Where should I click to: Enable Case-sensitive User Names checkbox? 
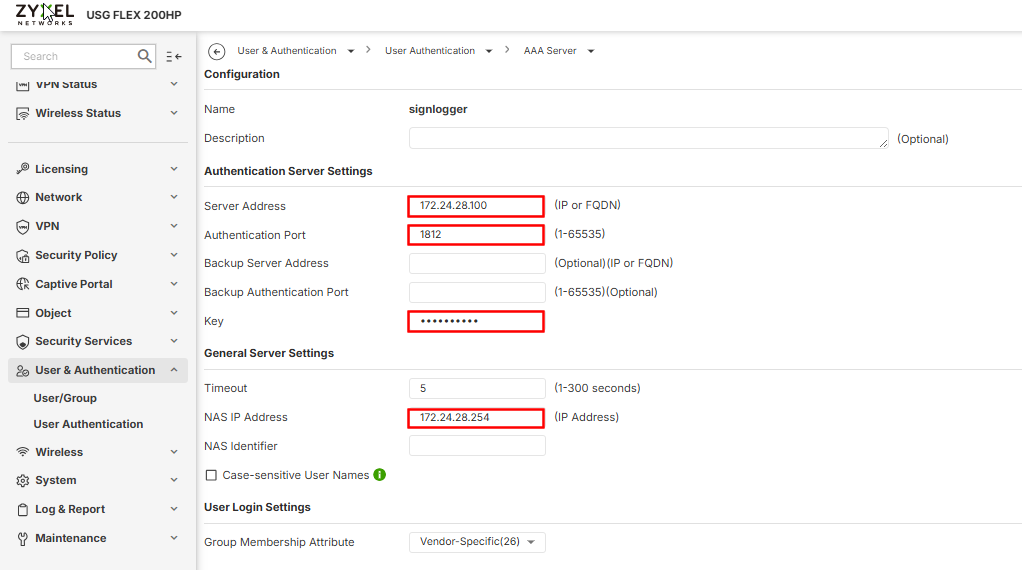point(211,476)
